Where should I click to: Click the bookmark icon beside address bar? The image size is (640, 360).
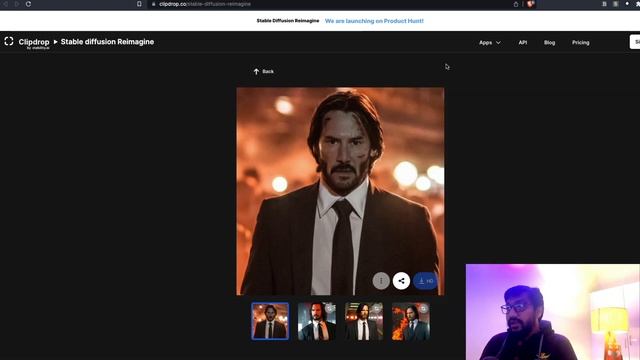[x=139, y=4]
